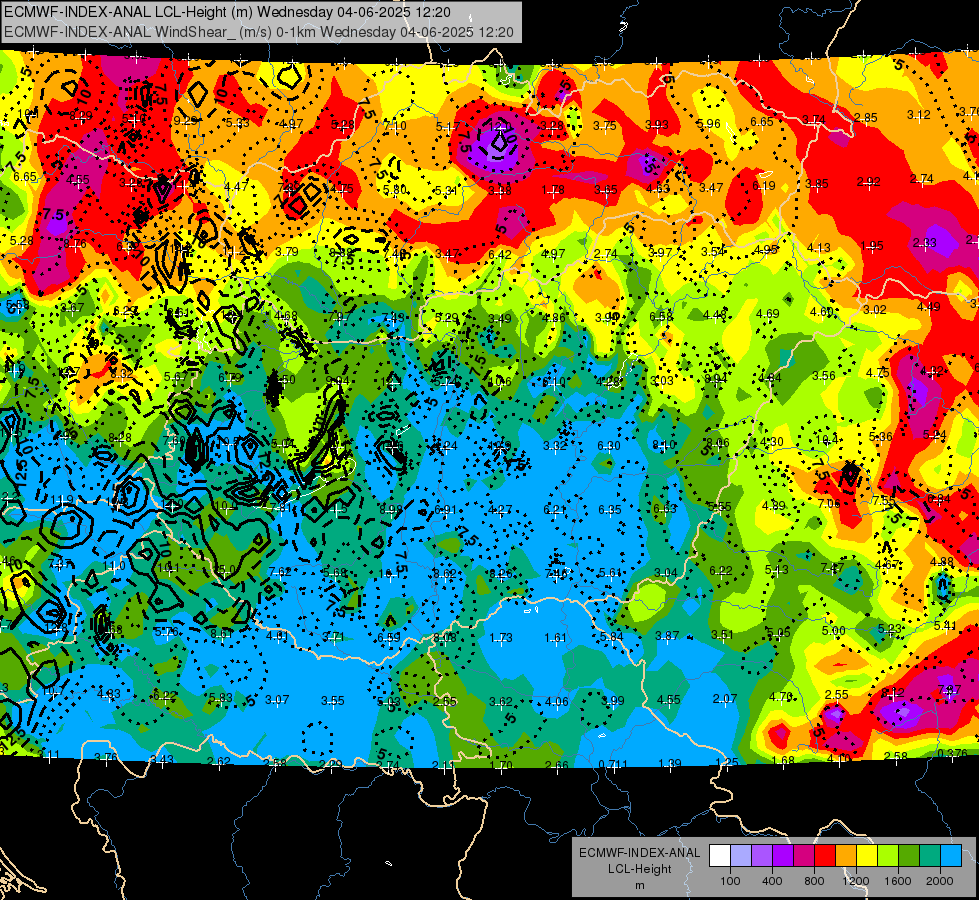This screenshot has height=900, width=979.
Task: Click the map value 2.85
Action: [866, 117]
